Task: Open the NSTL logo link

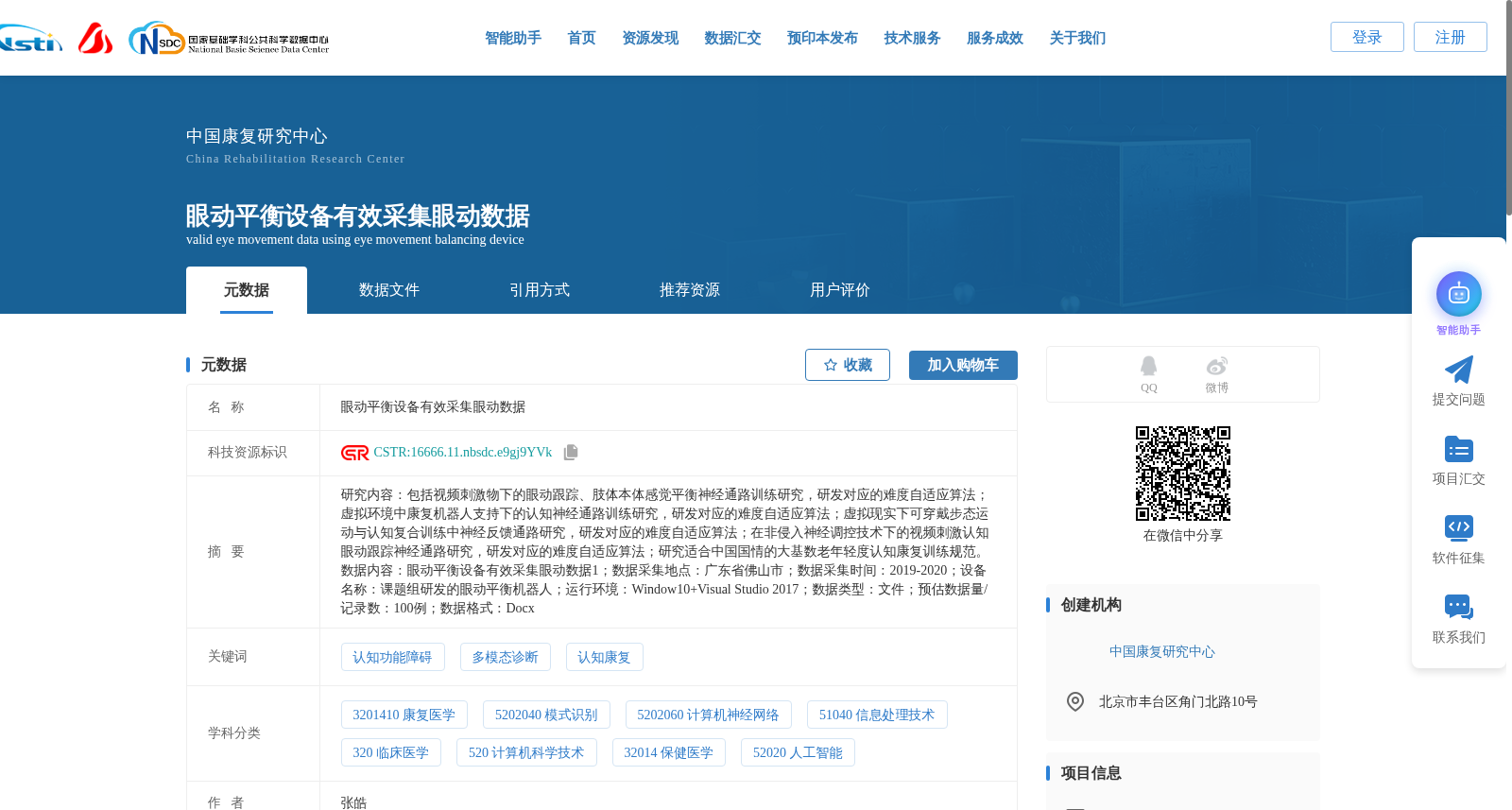Action: pos(30,39)
